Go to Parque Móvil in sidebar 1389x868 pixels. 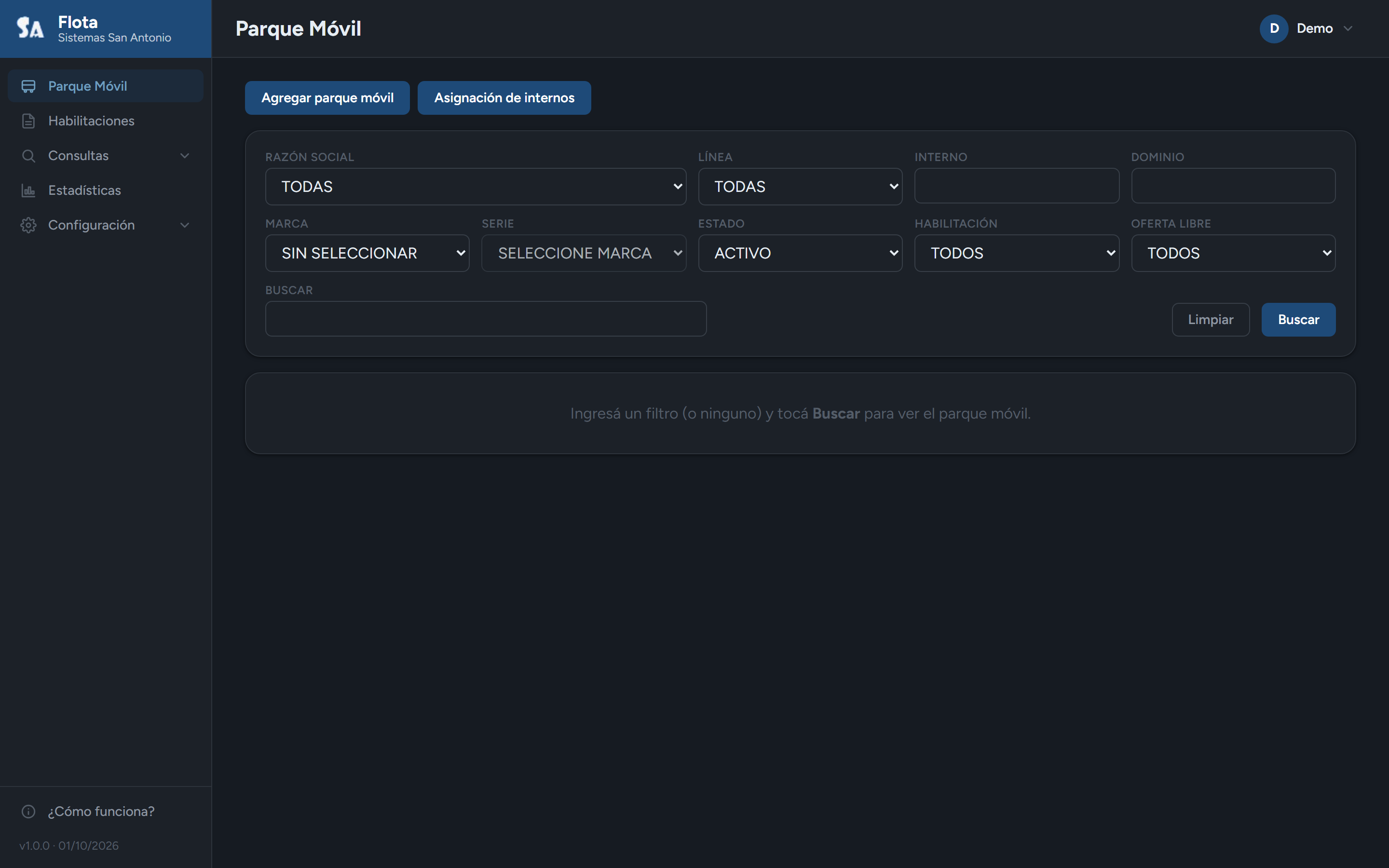[106, 86]
